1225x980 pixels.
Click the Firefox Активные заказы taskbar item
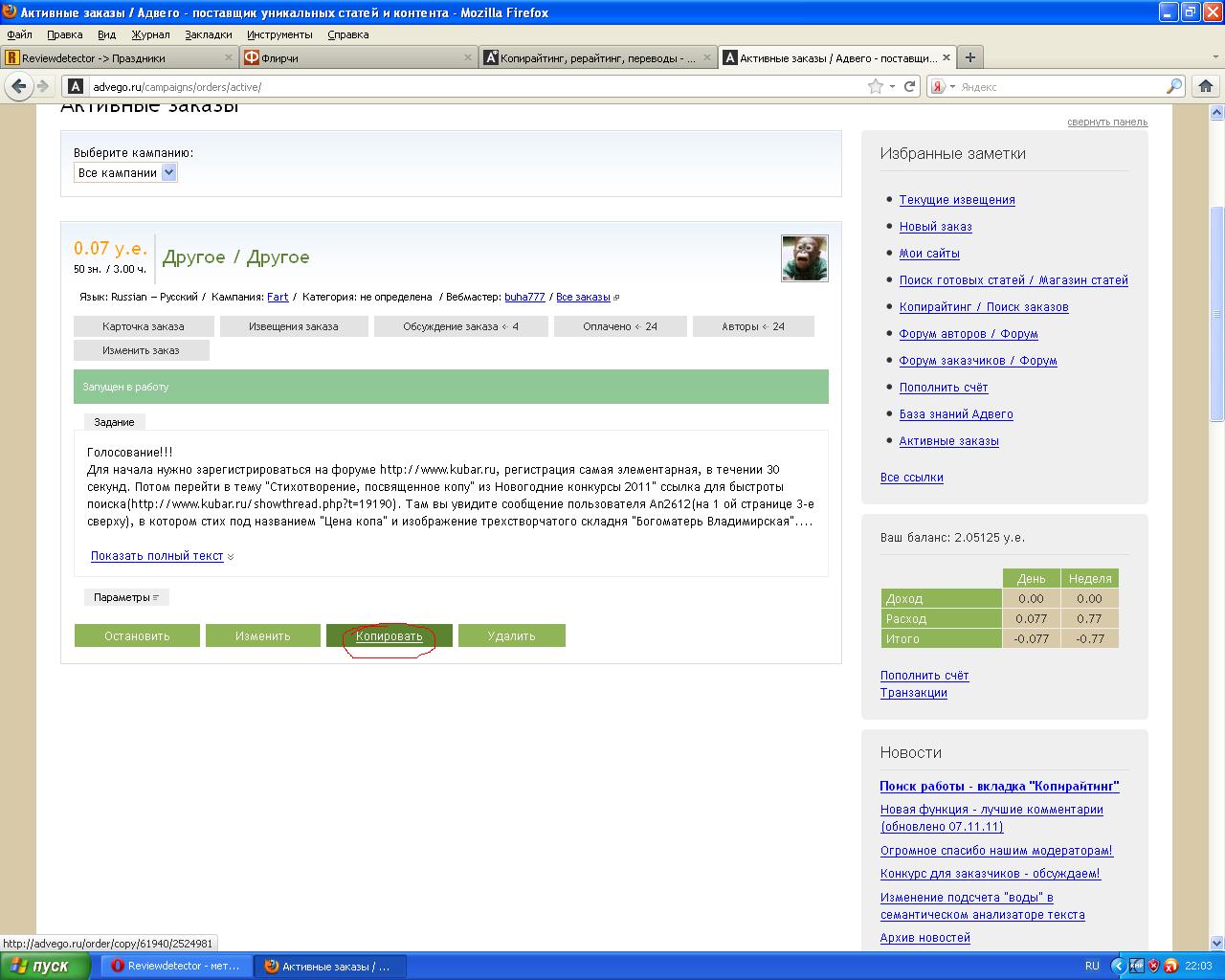click(330, 966)
